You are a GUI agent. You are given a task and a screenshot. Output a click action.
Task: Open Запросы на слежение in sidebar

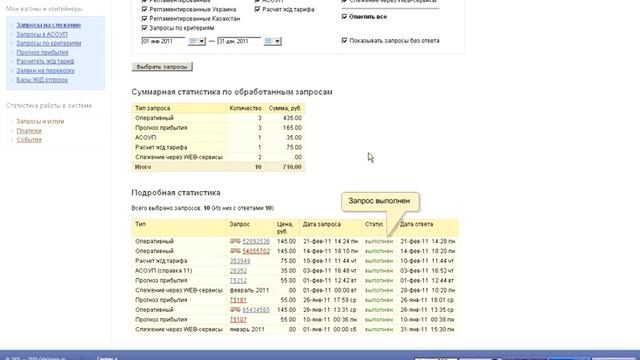[x=49, y=25]
